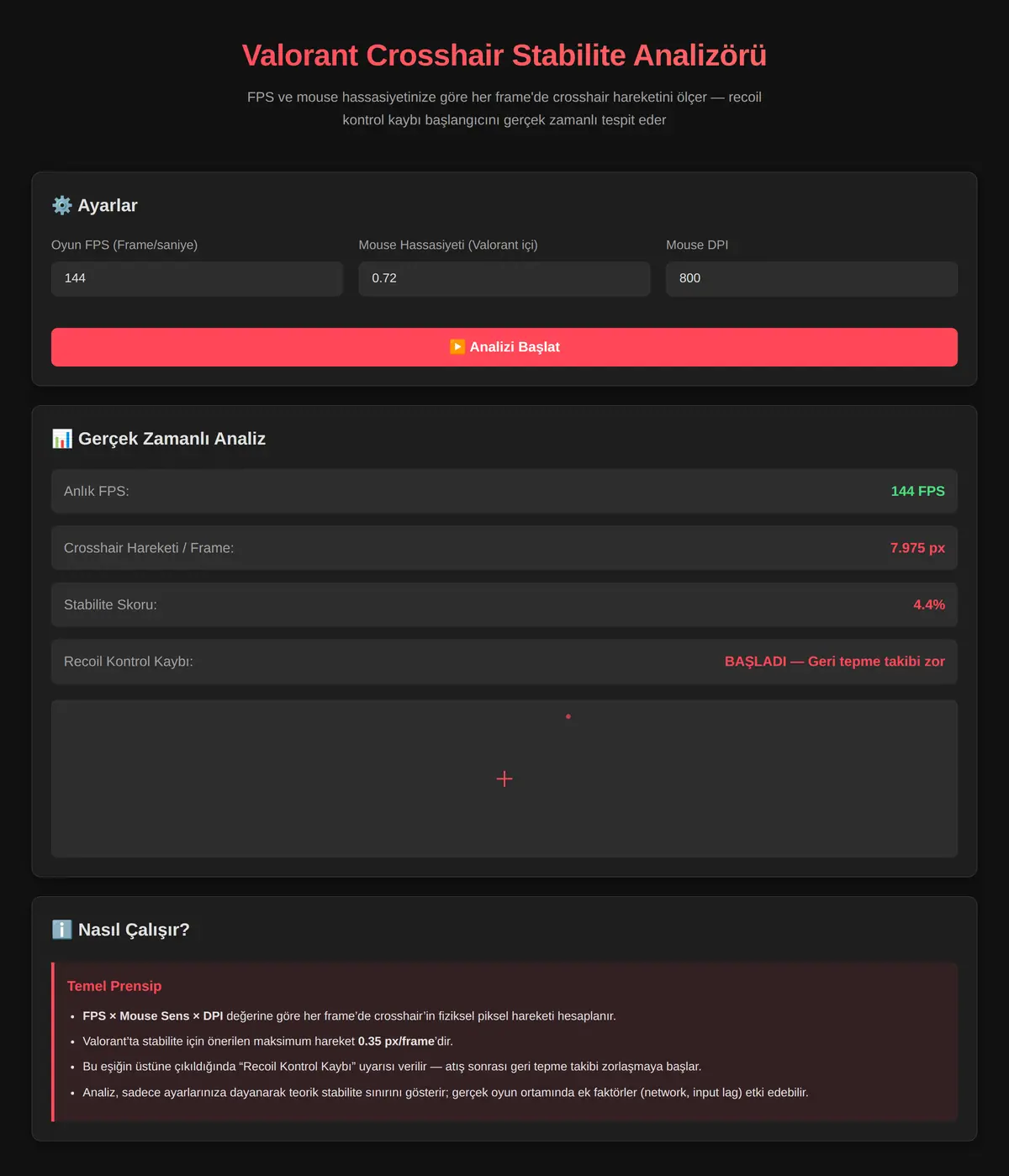1009x1176 pixels.
Task: Click the Valorant Crosshair Stabilite Analizörü title
Action: [x=504, y=55]
